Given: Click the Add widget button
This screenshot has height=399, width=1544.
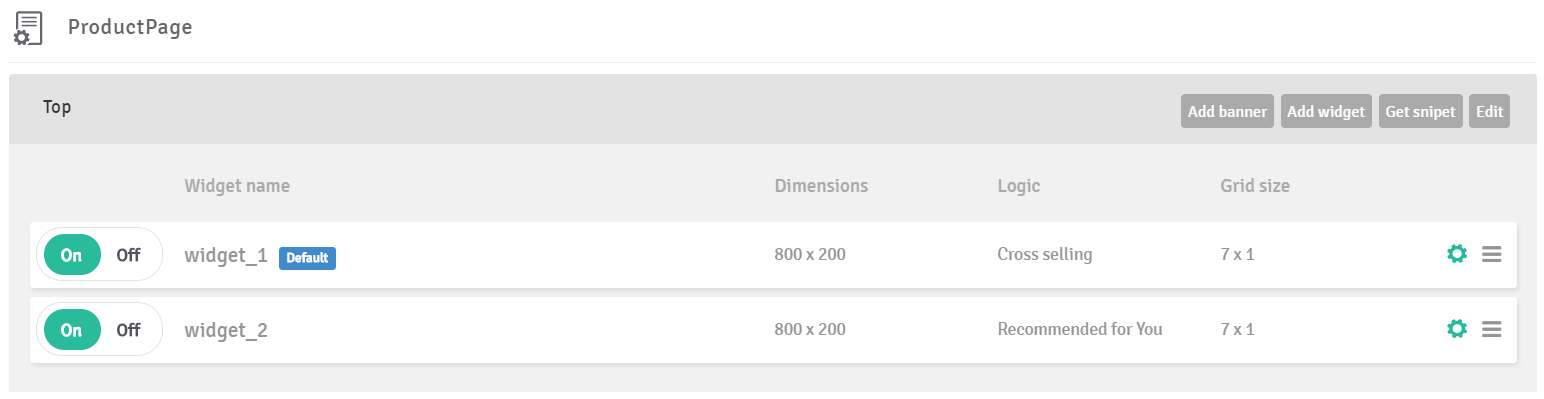Looking at the screenshot, I should 1326,111.
